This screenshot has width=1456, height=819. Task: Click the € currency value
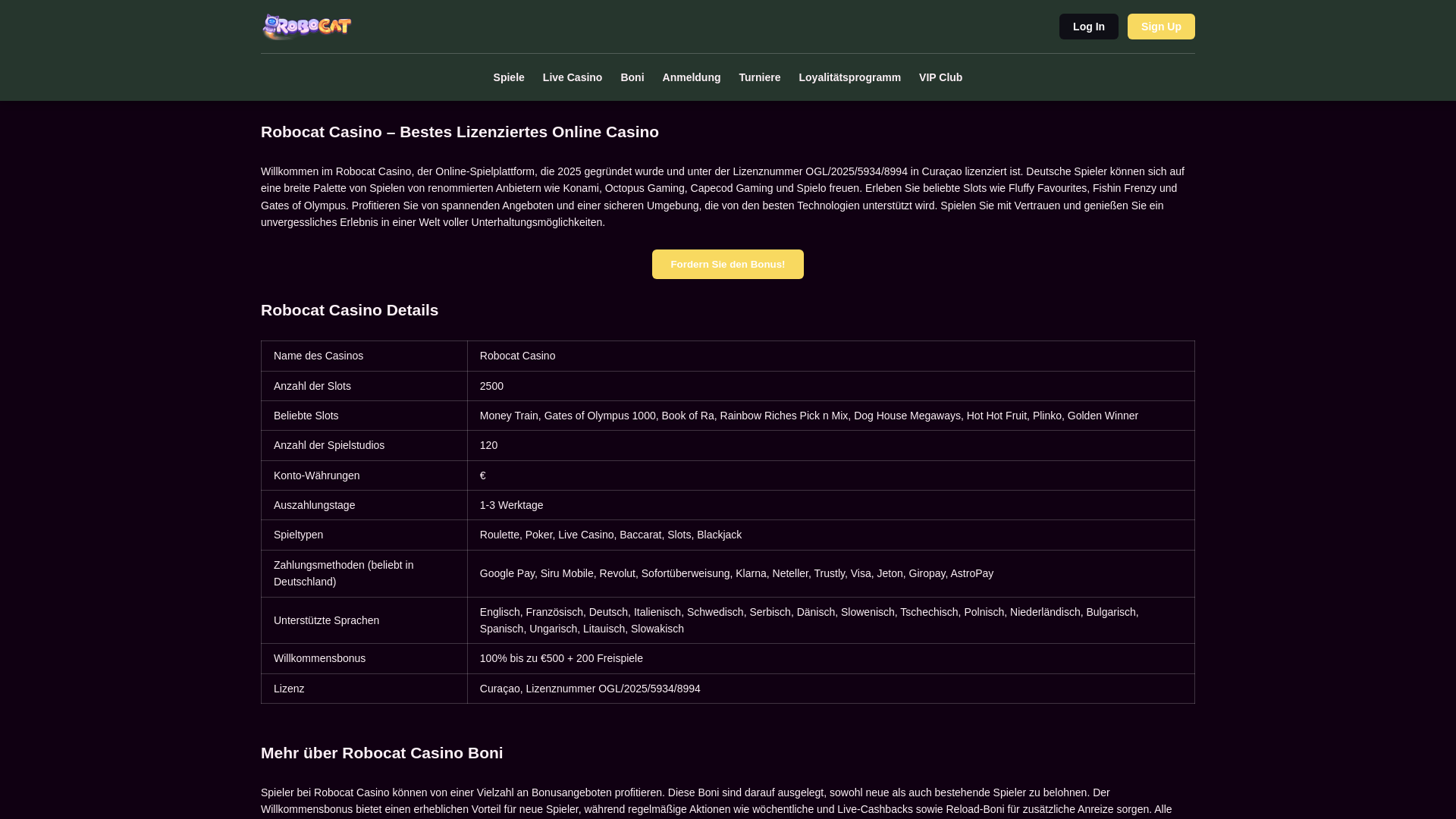tap(483, 475)
